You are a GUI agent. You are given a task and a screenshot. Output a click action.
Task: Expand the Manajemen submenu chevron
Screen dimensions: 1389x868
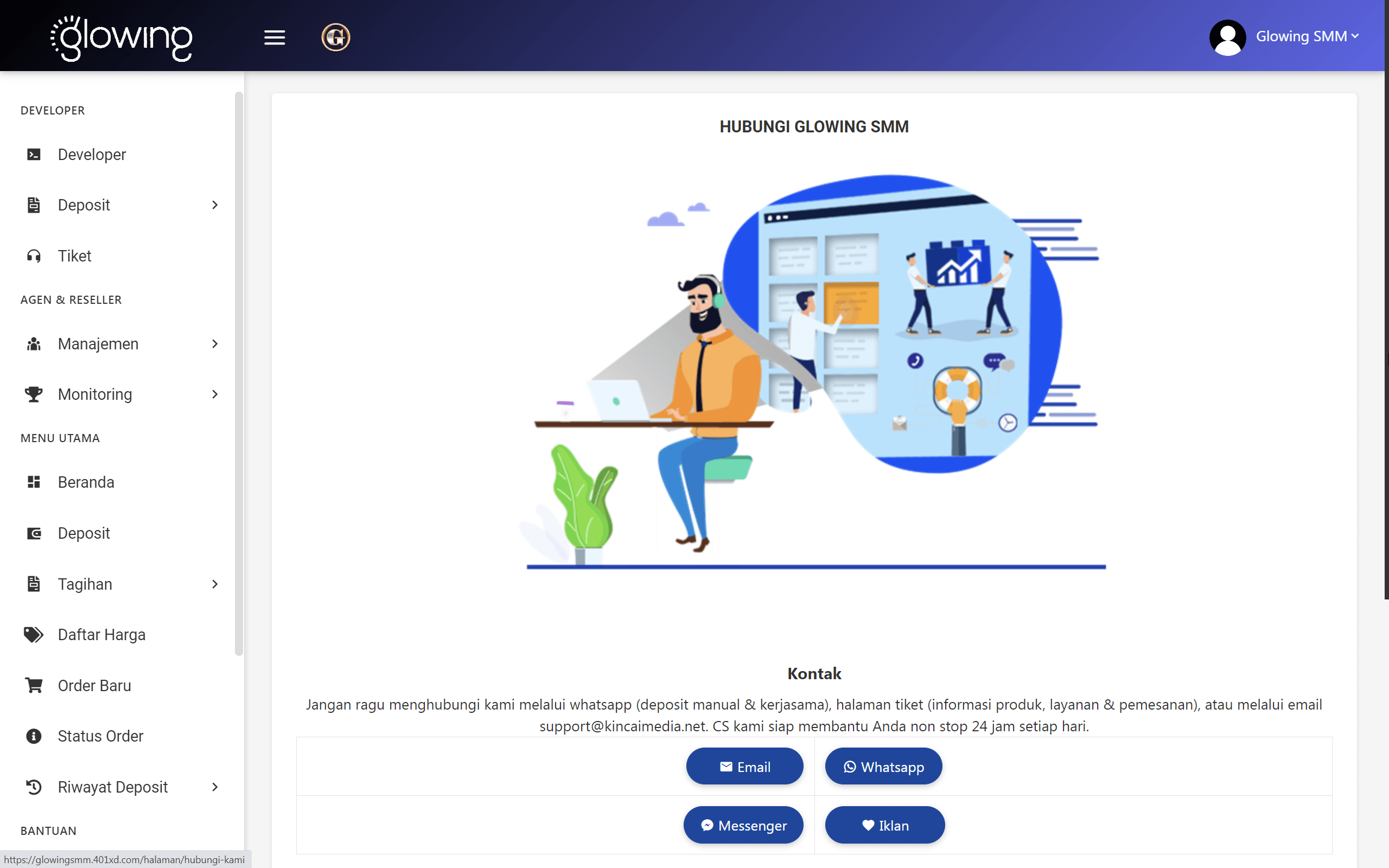(x=215, y=343)
